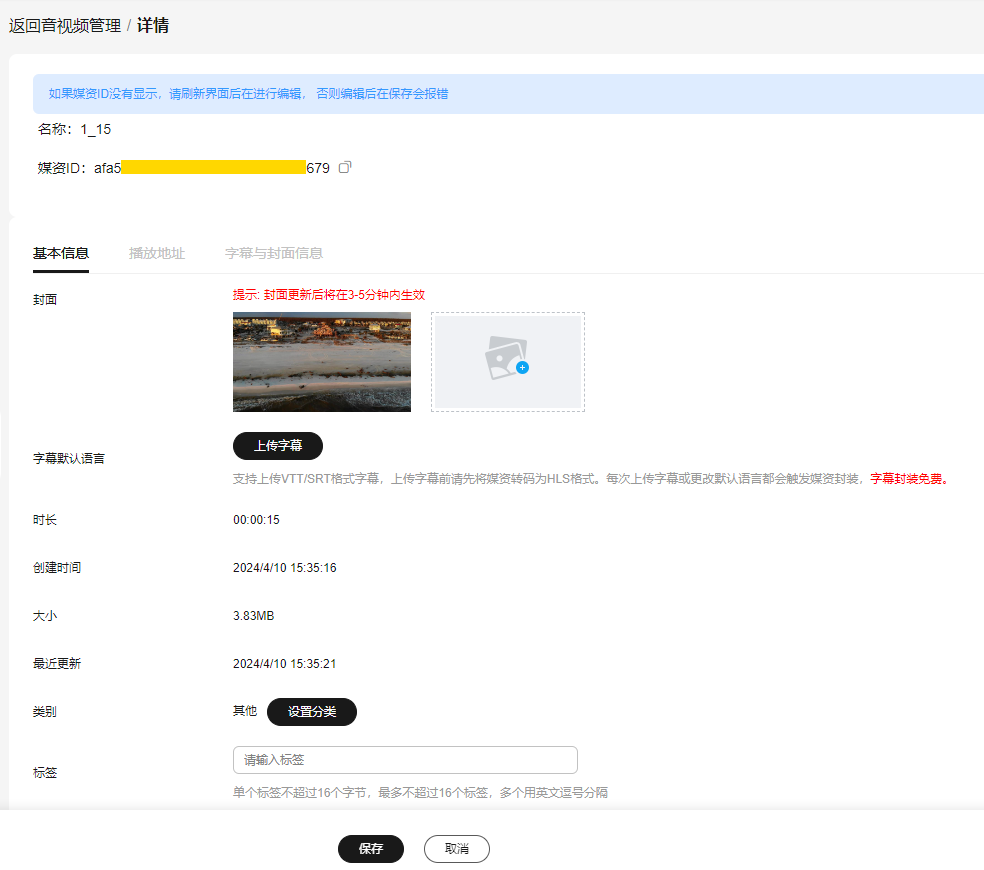The height and width of the screenshot is (870, 984).
Task: Switch to the 播放地址 tab
Action: (157, 253)
